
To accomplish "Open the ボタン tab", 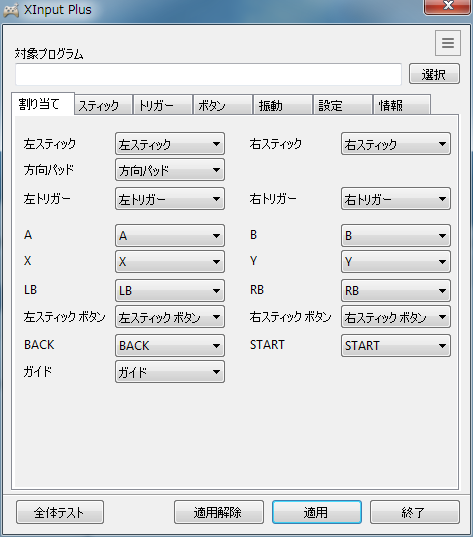I will 223,105.
